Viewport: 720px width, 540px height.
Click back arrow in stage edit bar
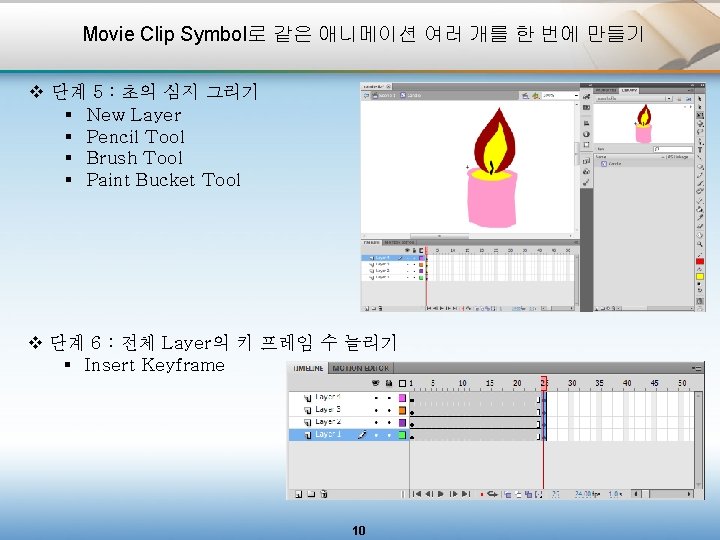point(366,96)
